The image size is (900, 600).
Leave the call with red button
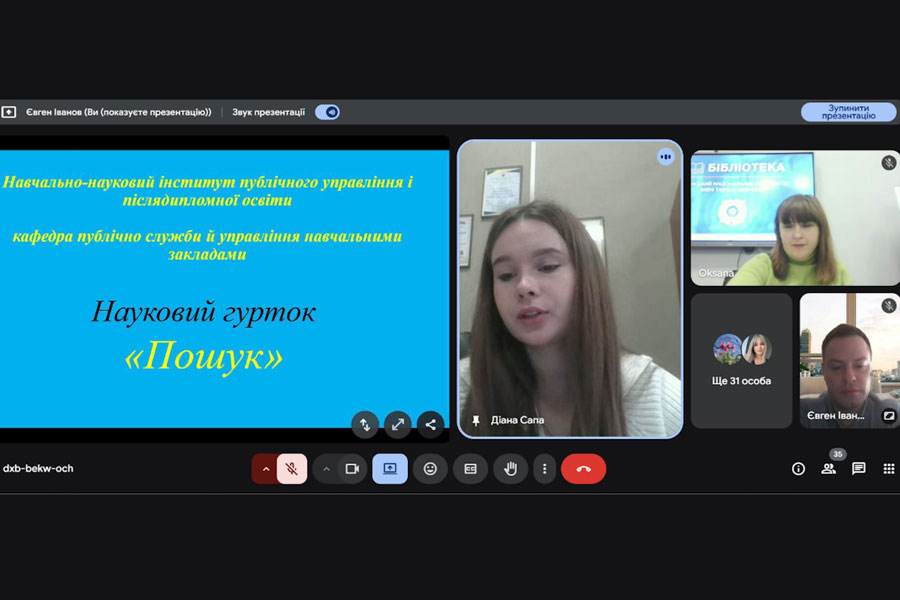(x=583, y=469)
